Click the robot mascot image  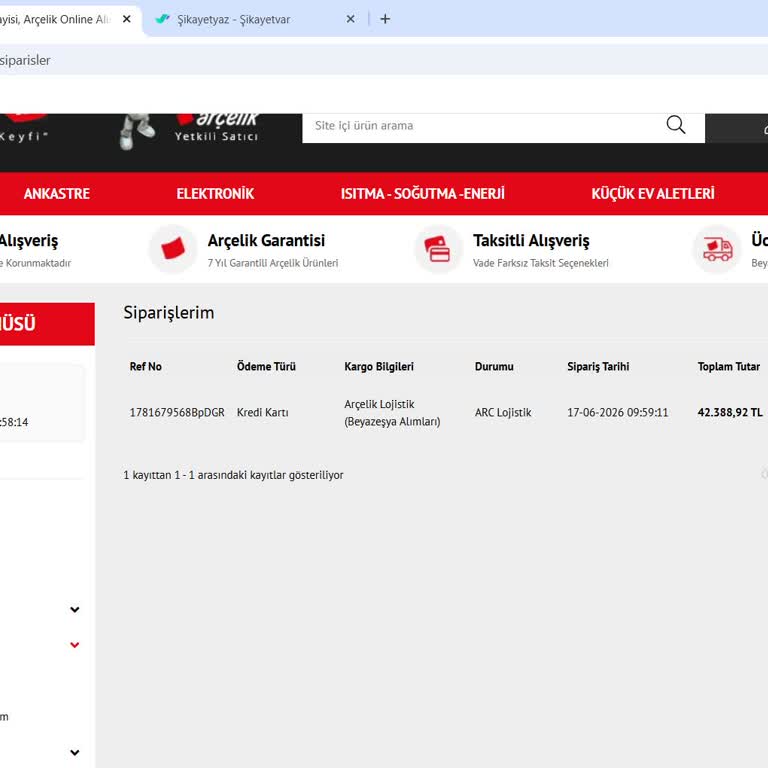tap(136, 131)
